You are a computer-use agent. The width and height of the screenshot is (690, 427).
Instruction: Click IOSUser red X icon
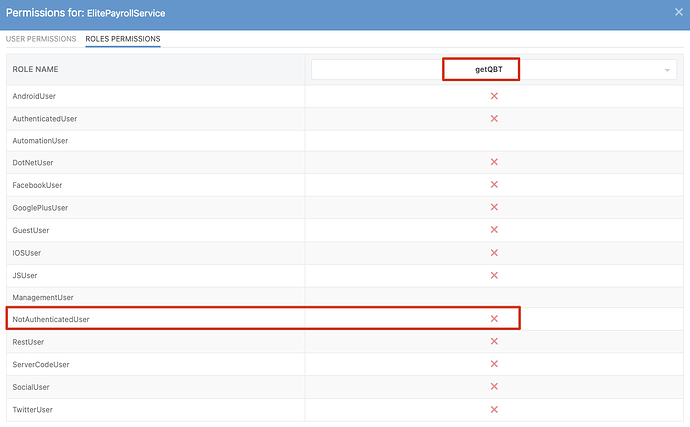pyautogui.click(x=494, y=252)
